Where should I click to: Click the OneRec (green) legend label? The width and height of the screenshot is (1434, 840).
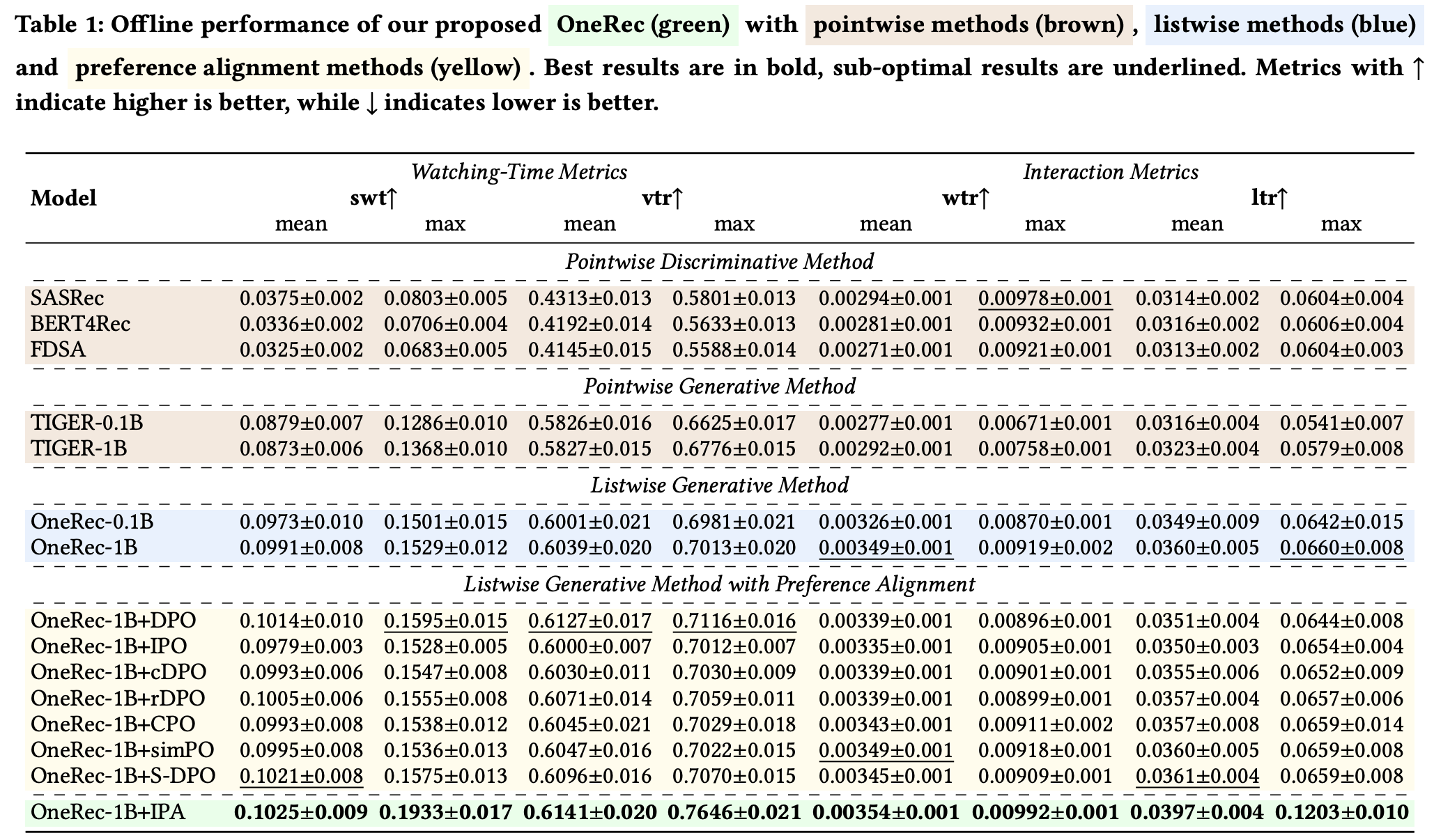pos(643,25)
